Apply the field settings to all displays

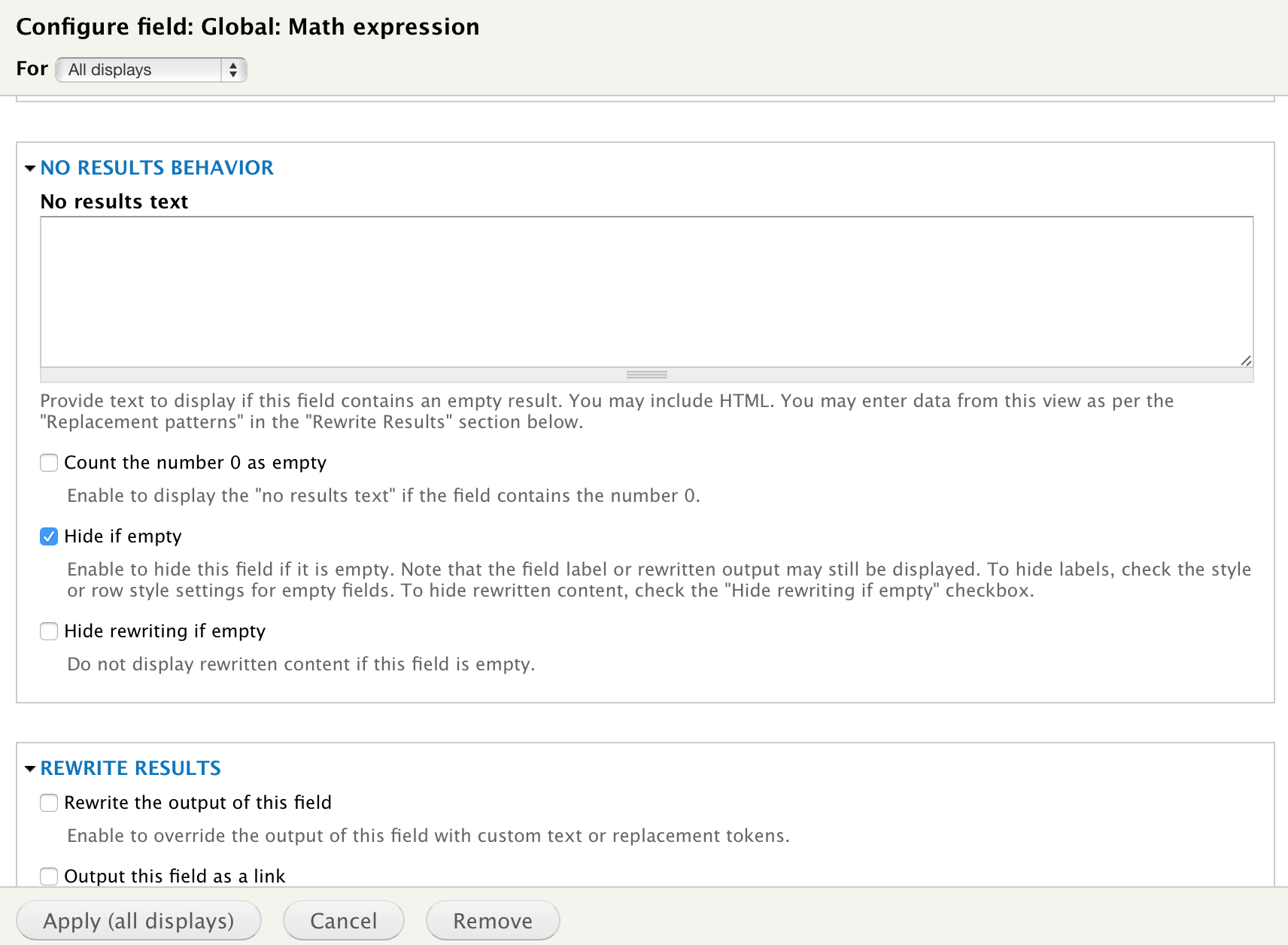(138, 920)
